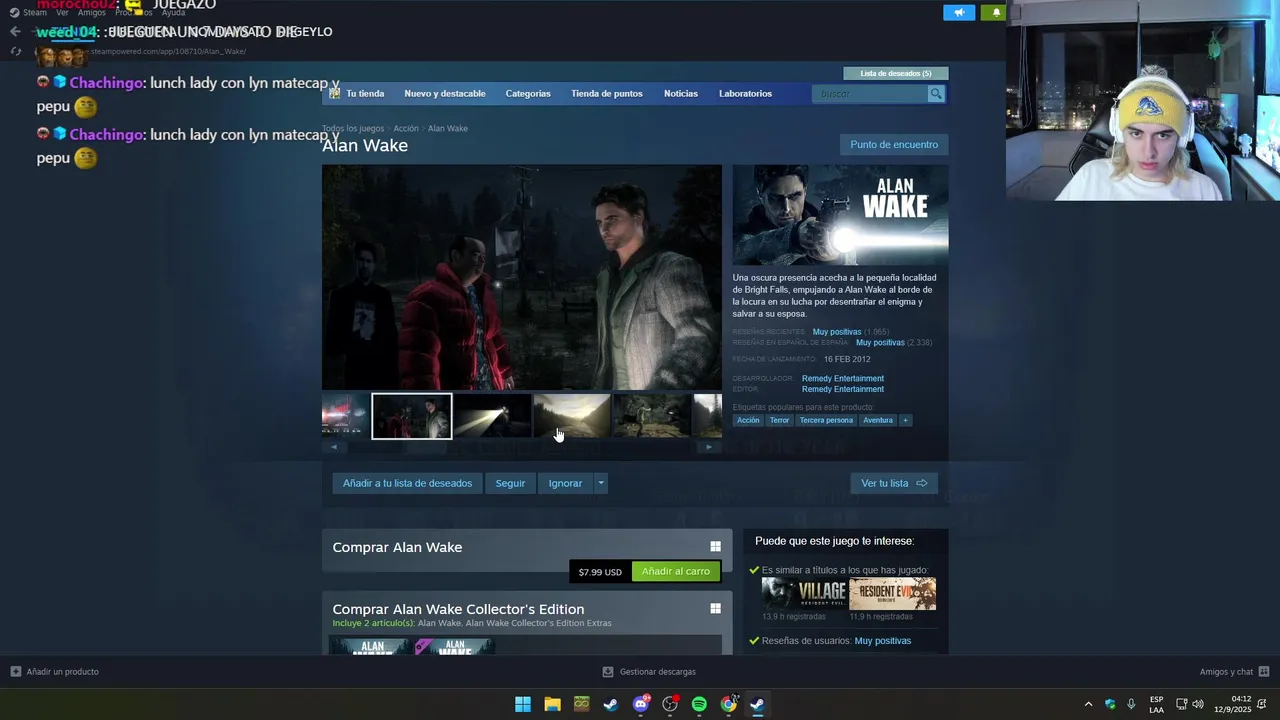Open the Minecraft taskbar icon
1280x720 pixels.
(581, 704)
